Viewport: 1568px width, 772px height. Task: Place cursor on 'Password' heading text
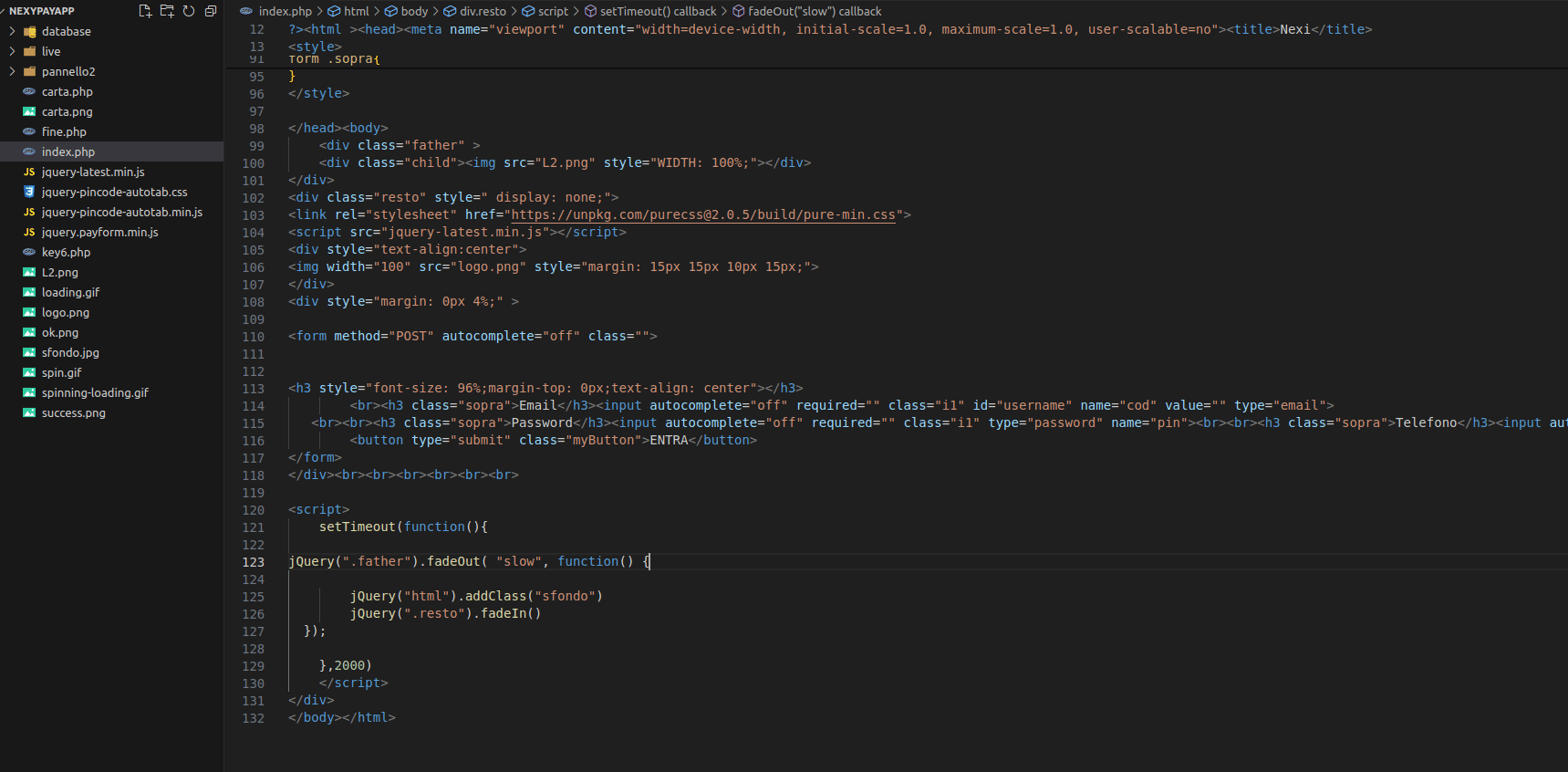(x=542, y=423)
